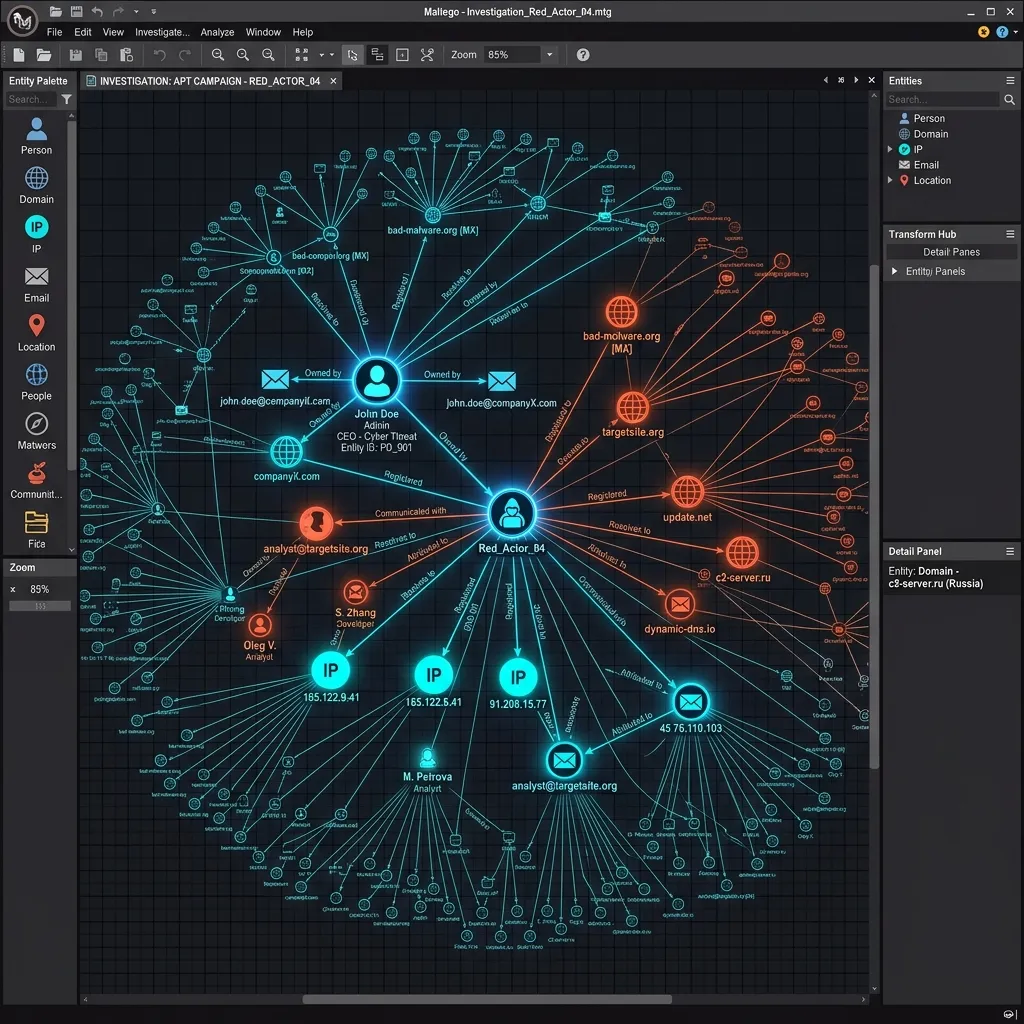The image size is (1024, 1024).
Task: Click the Help question mark toolbar icon
Action: 583,55
